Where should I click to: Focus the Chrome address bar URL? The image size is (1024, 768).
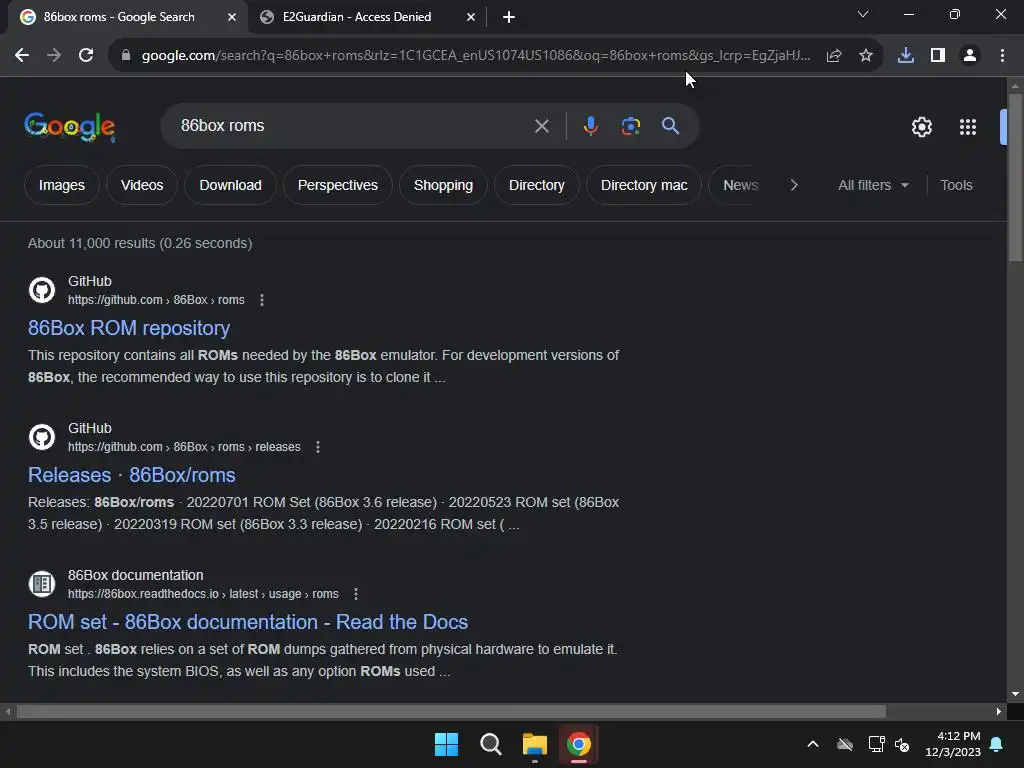point(475,56)
